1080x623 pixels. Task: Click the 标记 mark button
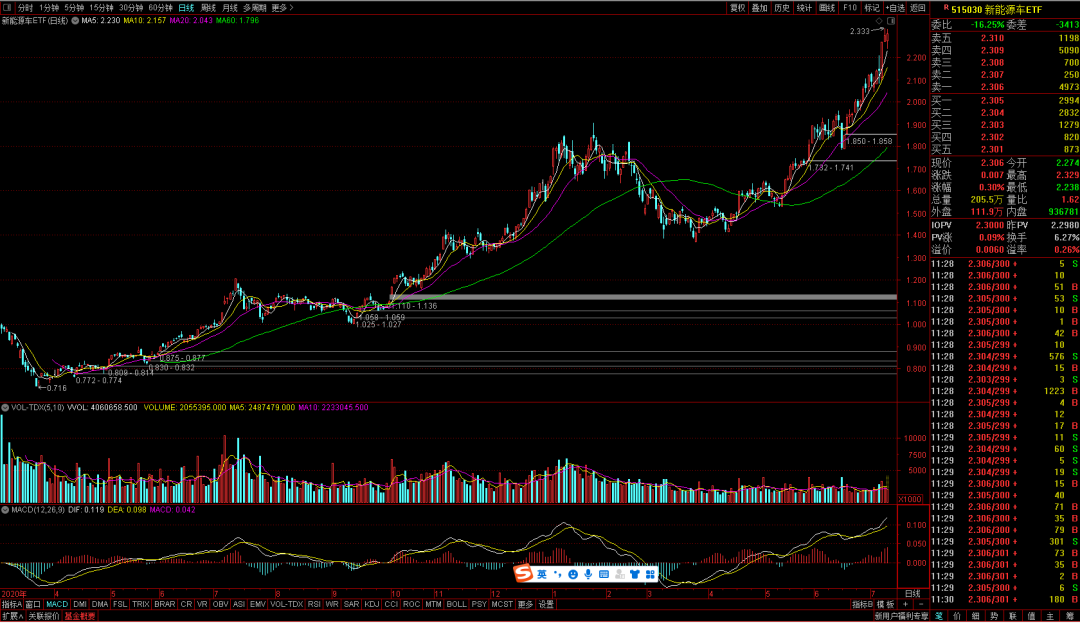tap(872, 8)
